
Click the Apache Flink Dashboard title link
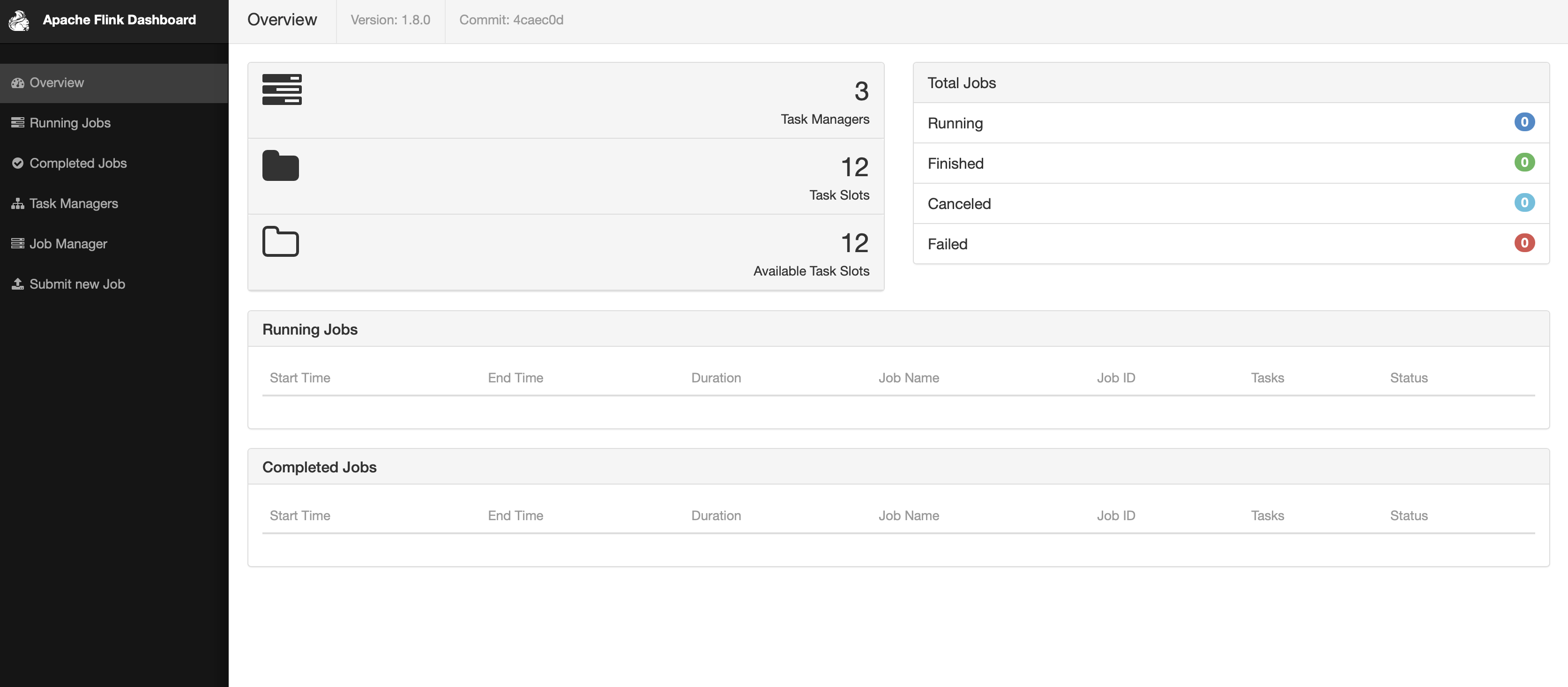coord(119,20)
